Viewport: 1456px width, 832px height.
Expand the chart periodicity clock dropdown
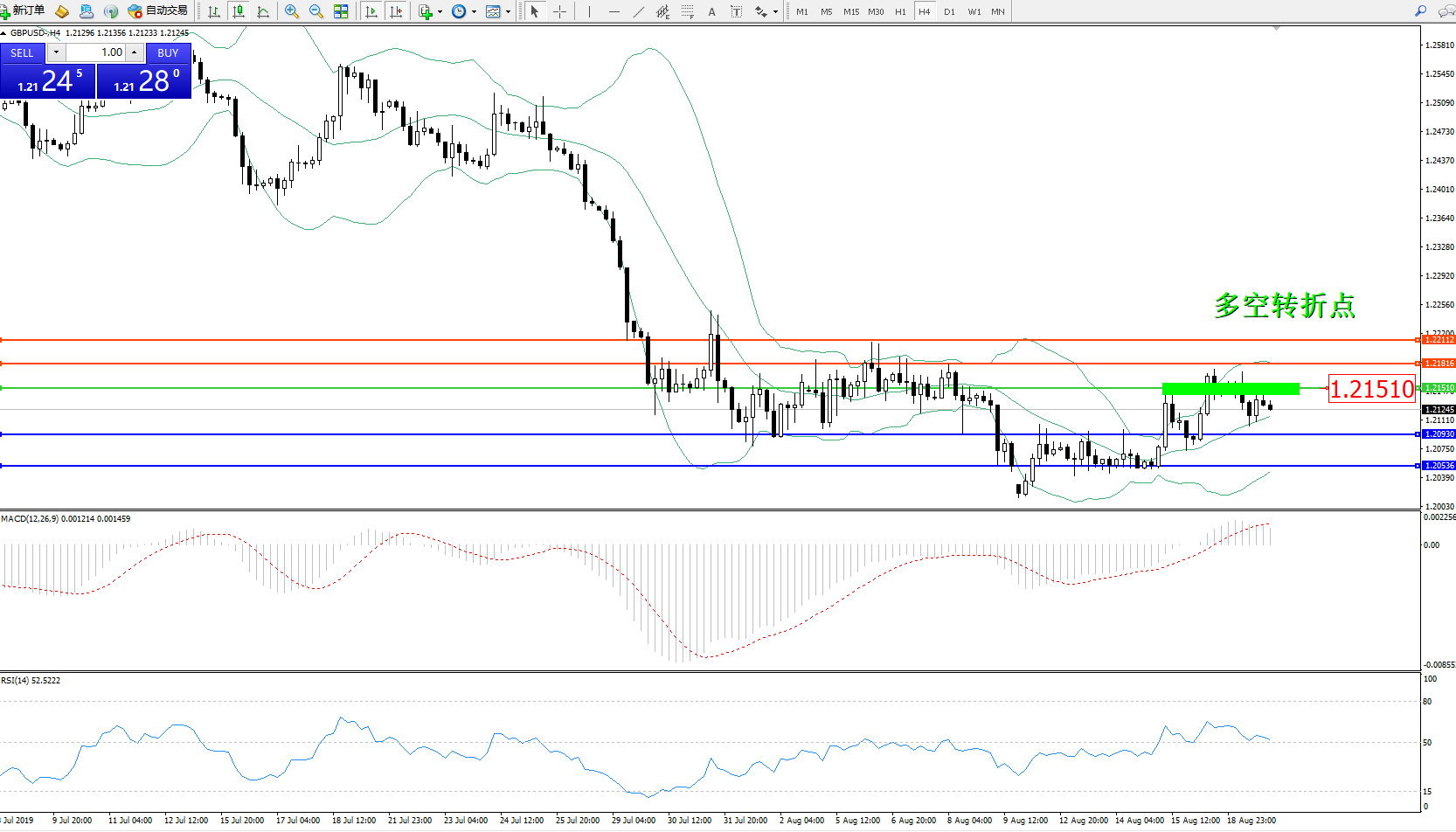click(474, 11)
